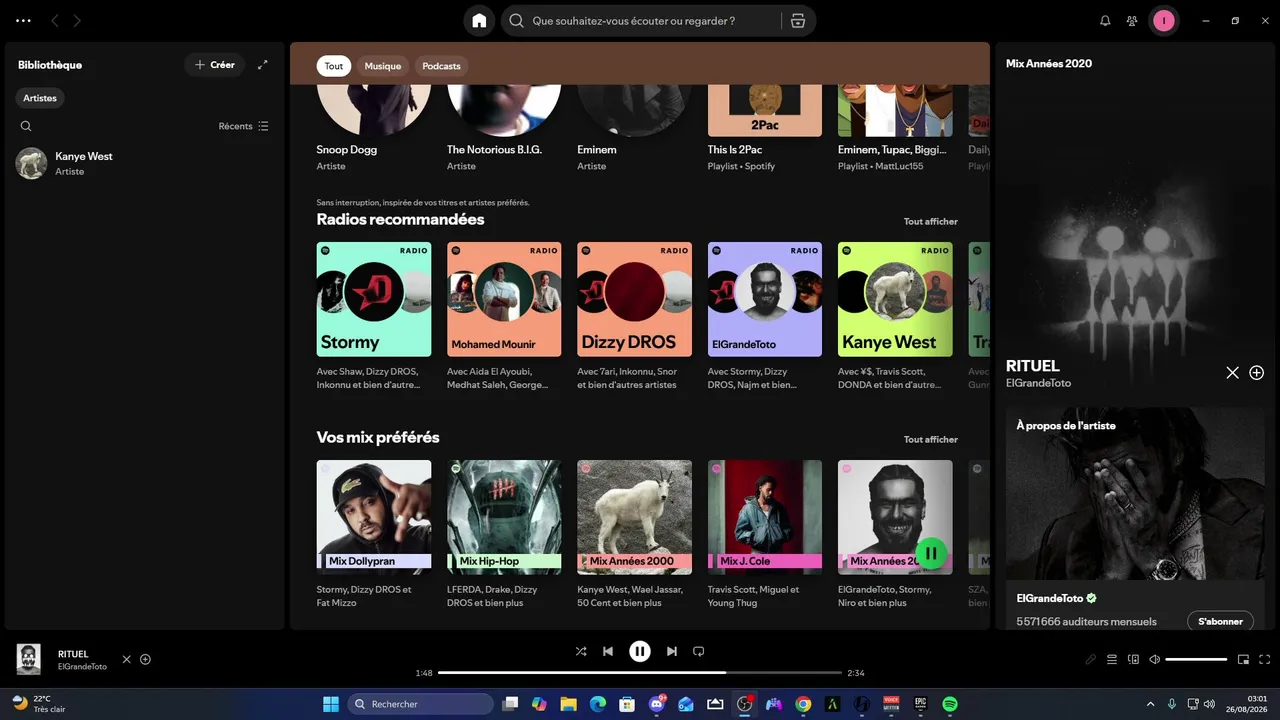Switch to the Musique filter tab
This screenshot has height=720, width=1280.
pyautogui.click(x=382, y=66)
